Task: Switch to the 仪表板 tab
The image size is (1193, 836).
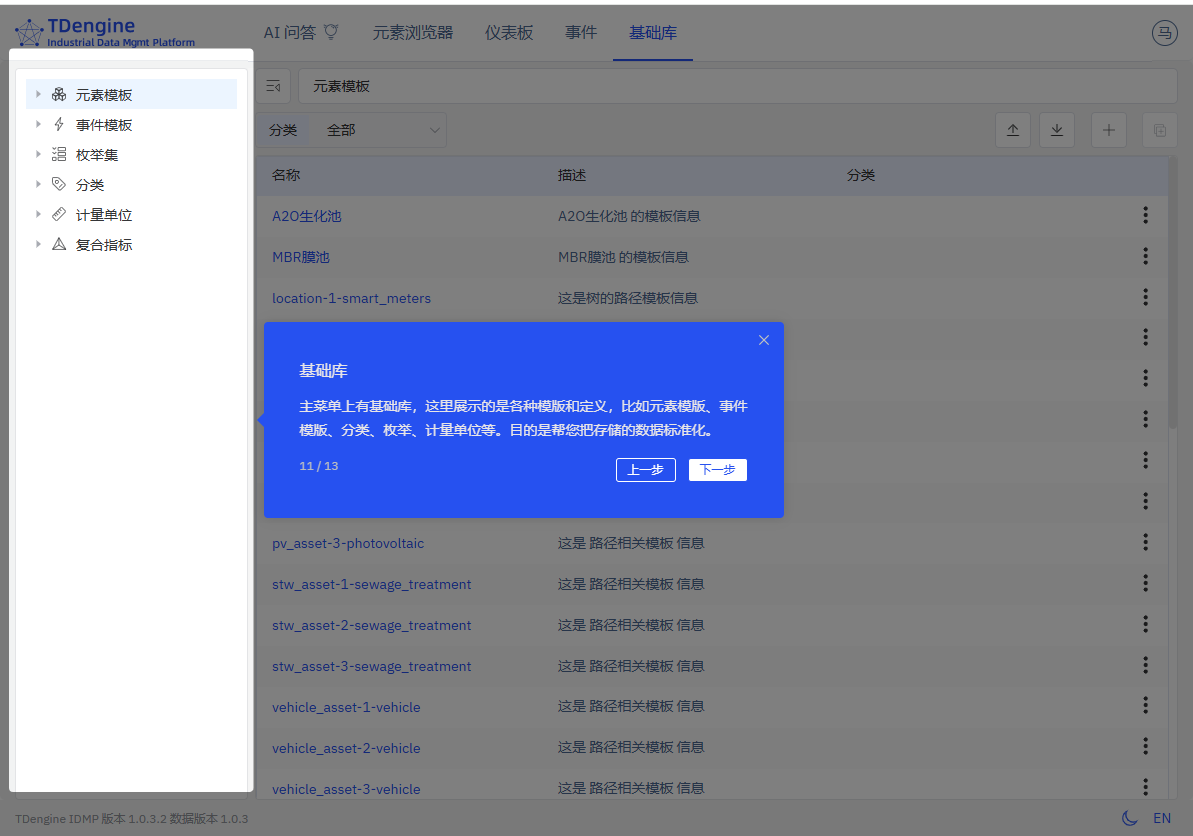Action: click(x=509, y=33)
